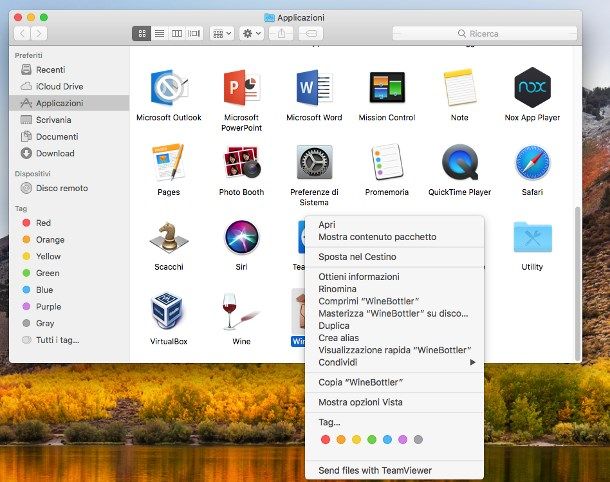Select the QuickTime Player icon
Viewport: 610px width, 482px height.
tap(459, 162)
